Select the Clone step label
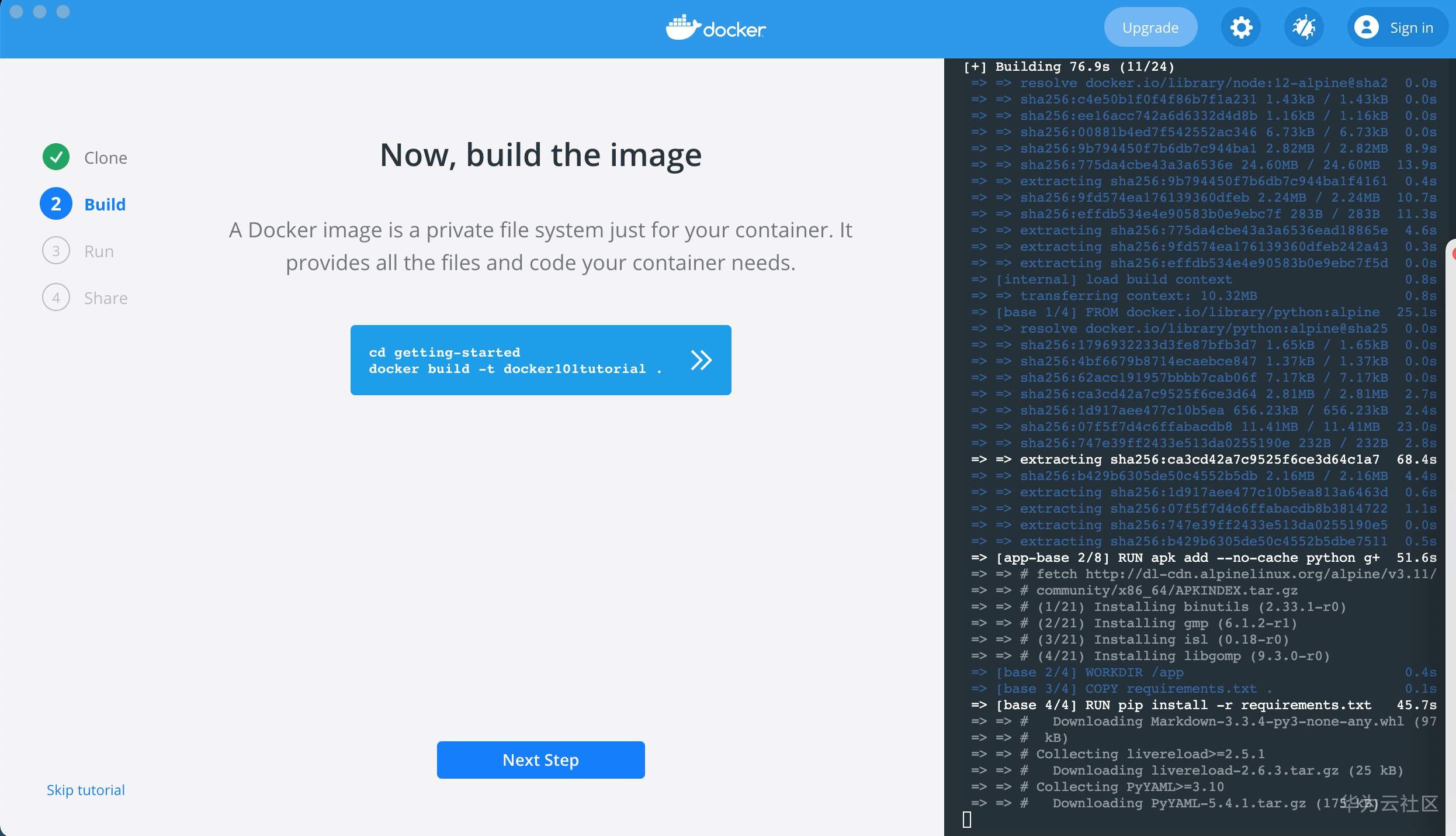The image size is (1456, 836). [x=106, y=158]
